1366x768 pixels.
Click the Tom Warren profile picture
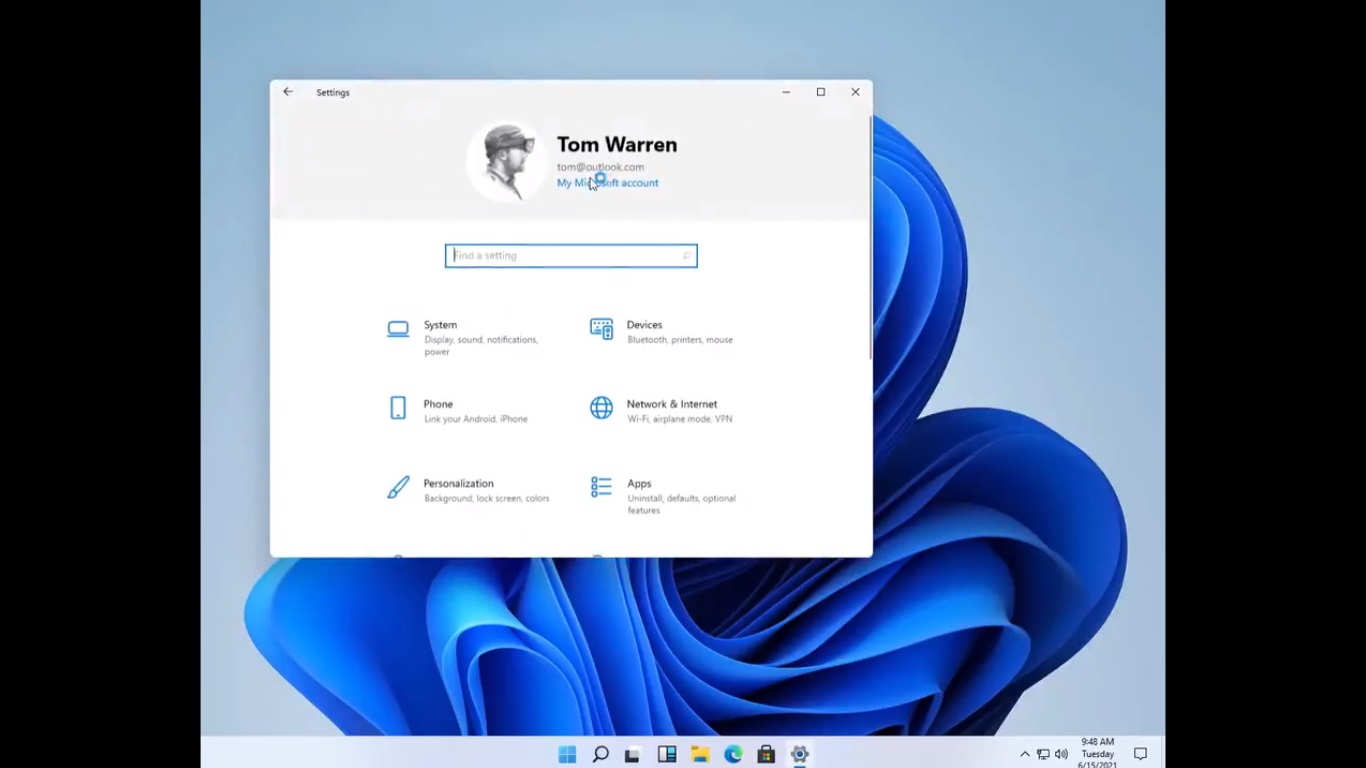[506, 162]
